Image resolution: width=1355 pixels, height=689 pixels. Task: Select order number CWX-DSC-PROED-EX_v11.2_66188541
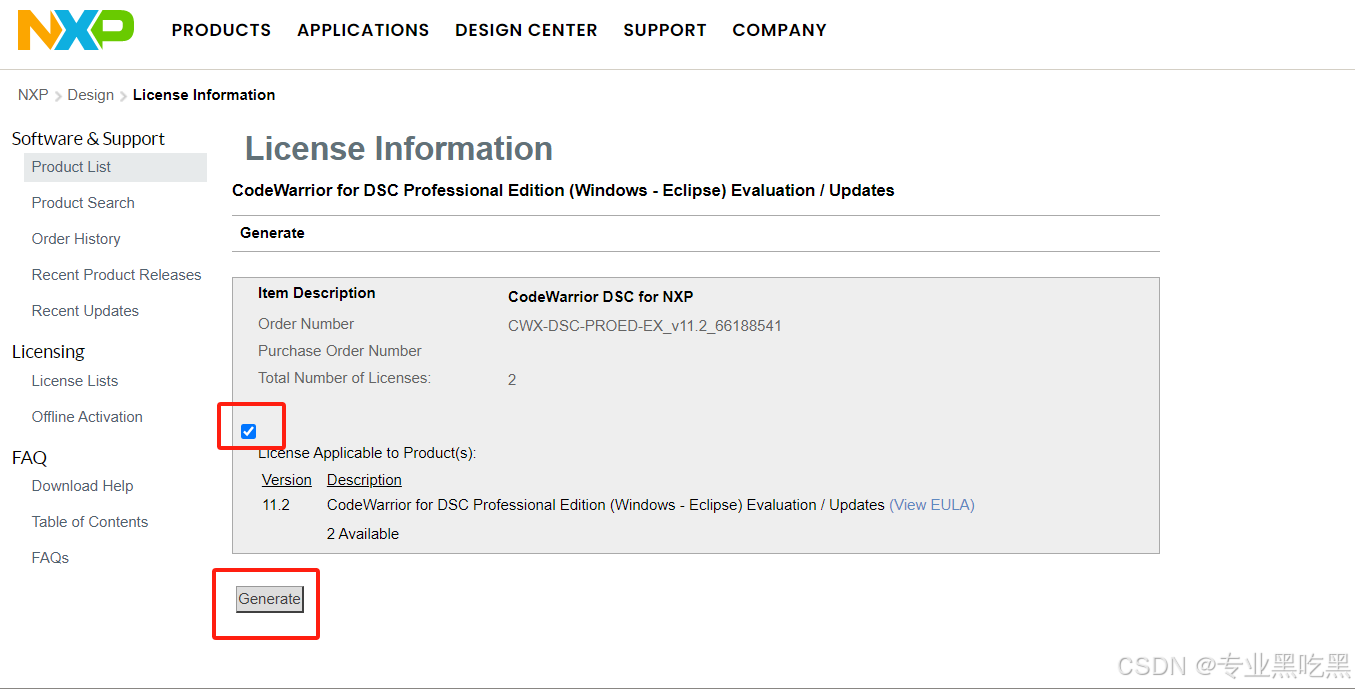click(645, 326)
